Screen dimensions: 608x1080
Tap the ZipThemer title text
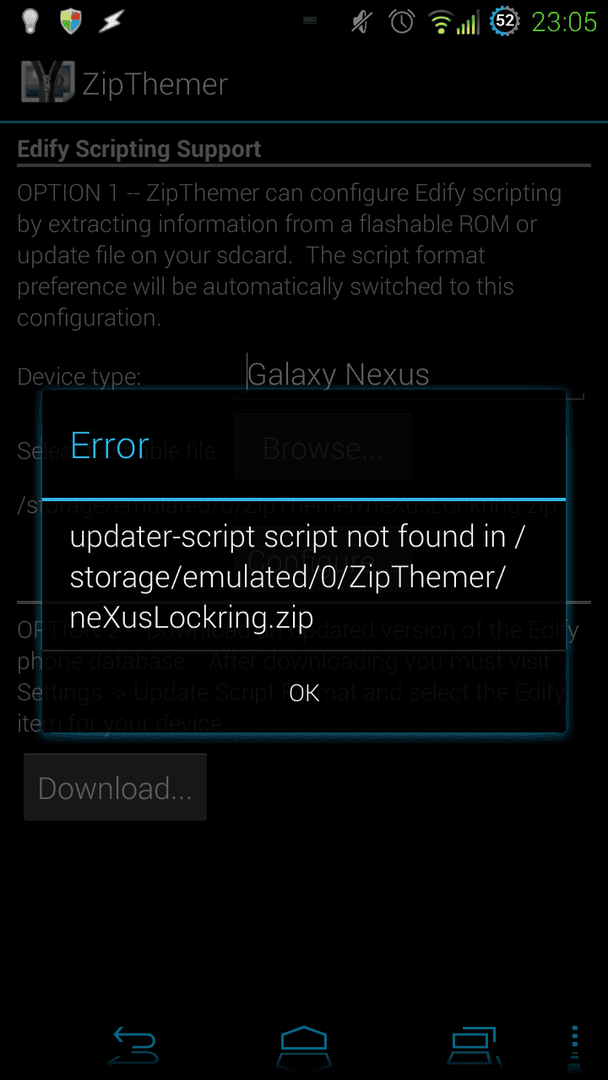155,84
